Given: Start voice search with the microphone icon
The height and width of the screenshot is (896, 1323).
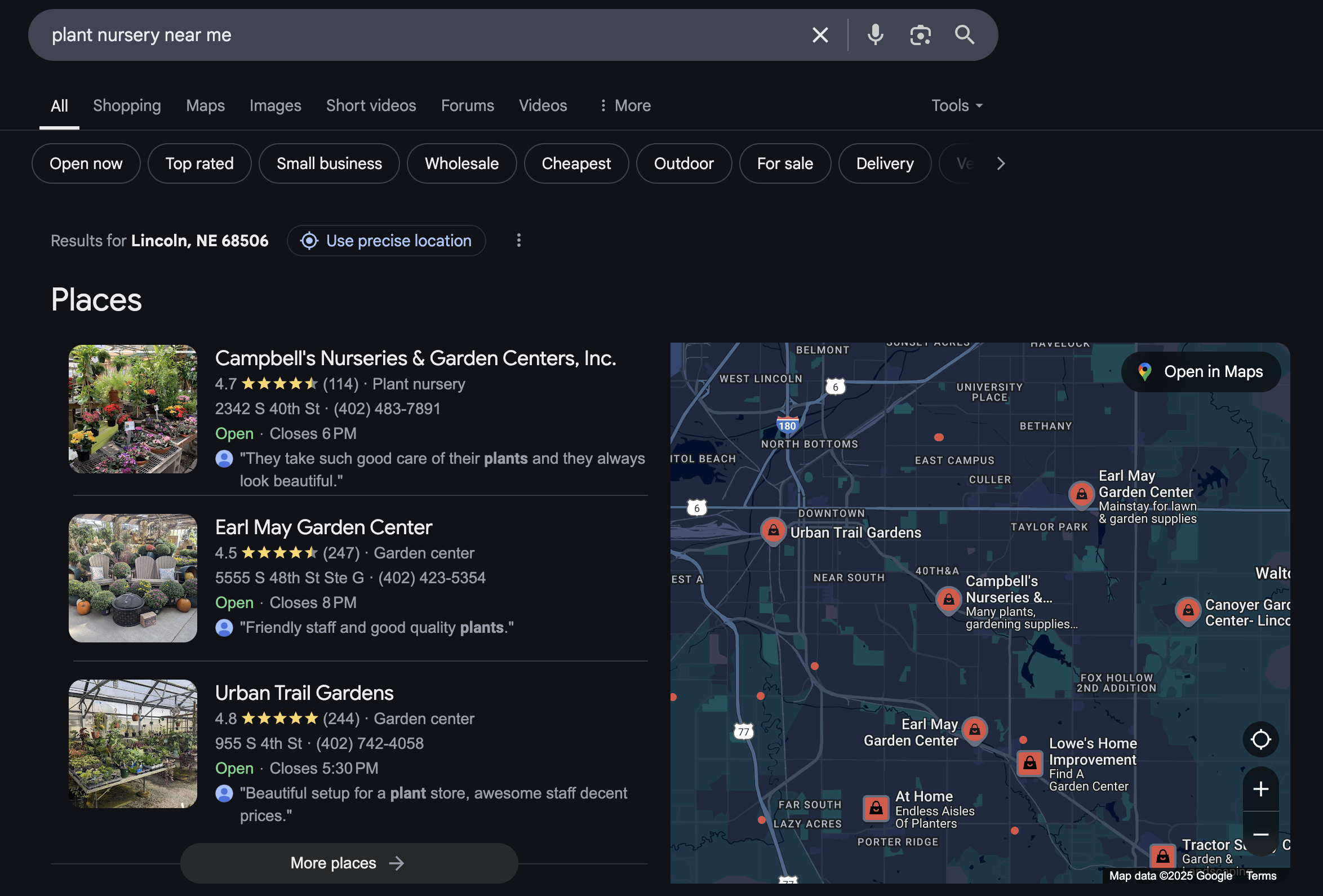Looking at the screenshot, I should [875, 36].
